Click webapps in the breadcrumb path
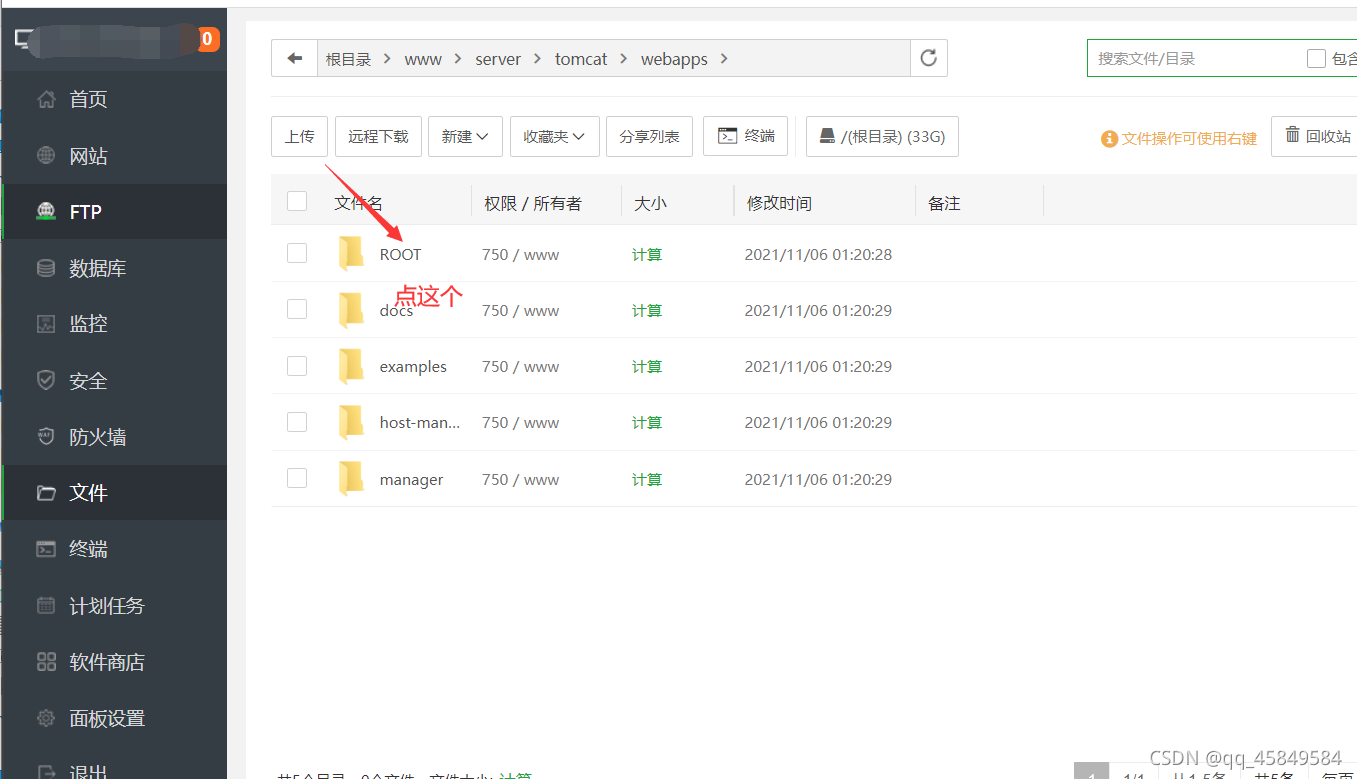Screen dimensions: 1357x779 pos(674,59)
